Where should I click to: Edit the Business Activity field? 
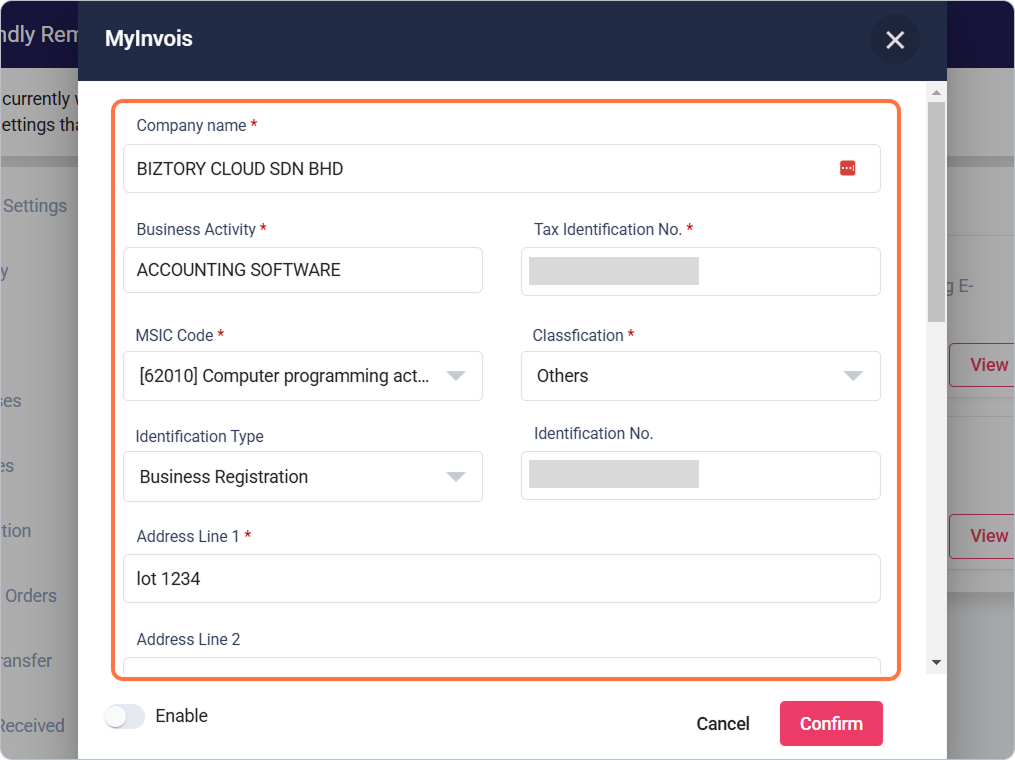[303, 270]
